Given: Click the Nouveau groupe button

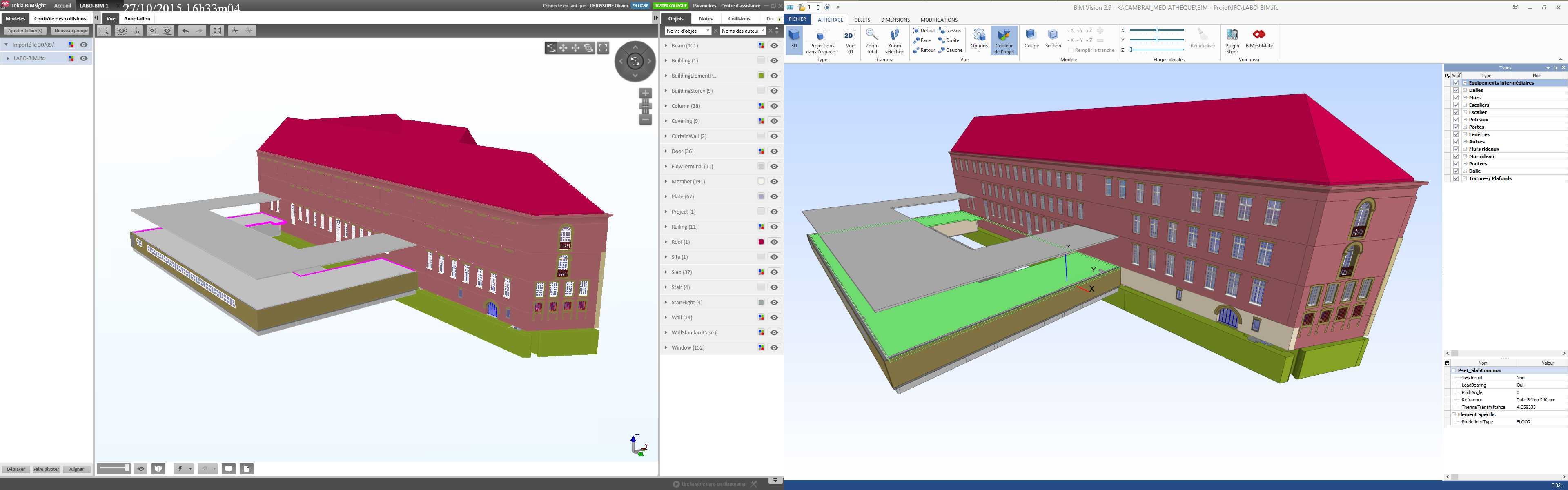Looking at the screenshot, I should 71,31.
